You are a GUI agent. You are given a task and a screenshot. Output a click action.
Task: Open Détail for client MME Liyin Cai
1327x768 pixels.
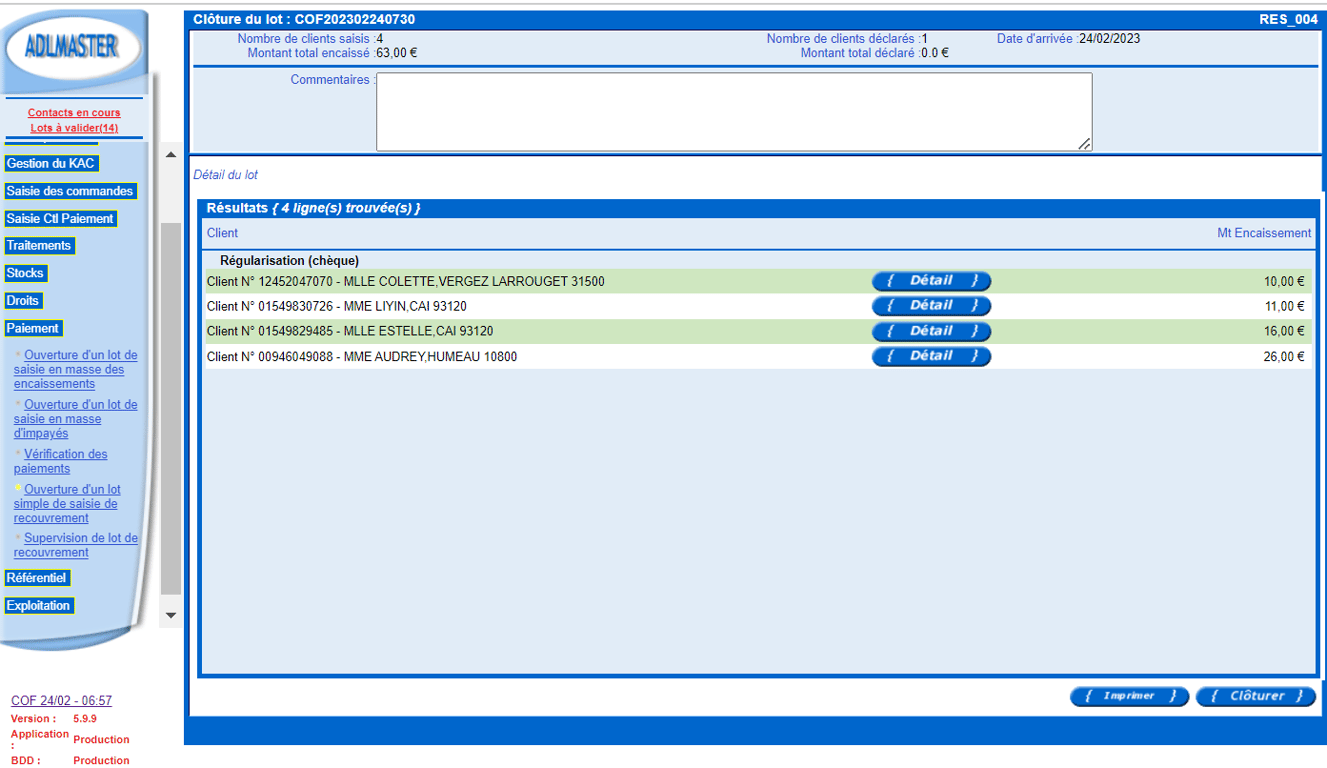[x=931, y=306]
